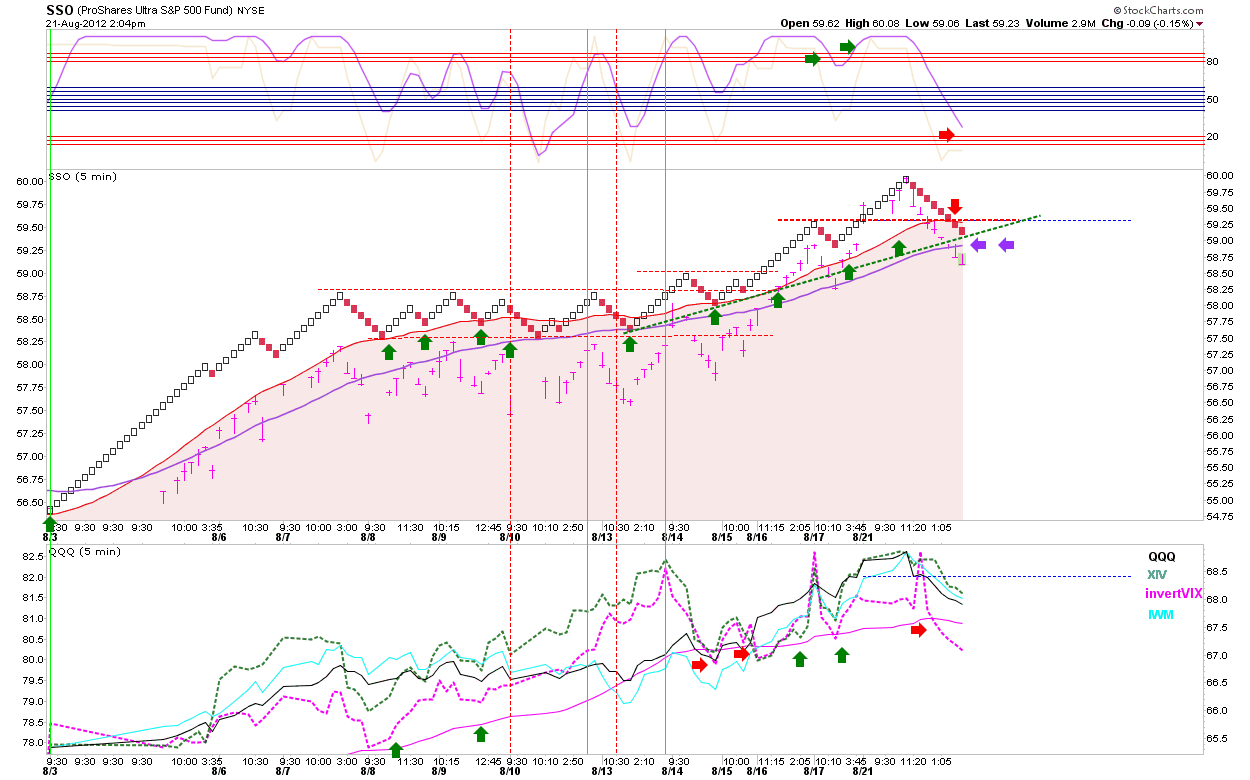Click the indicator scale label 20
This screenshot has width=1250, height=780.
coord(1211,136)
